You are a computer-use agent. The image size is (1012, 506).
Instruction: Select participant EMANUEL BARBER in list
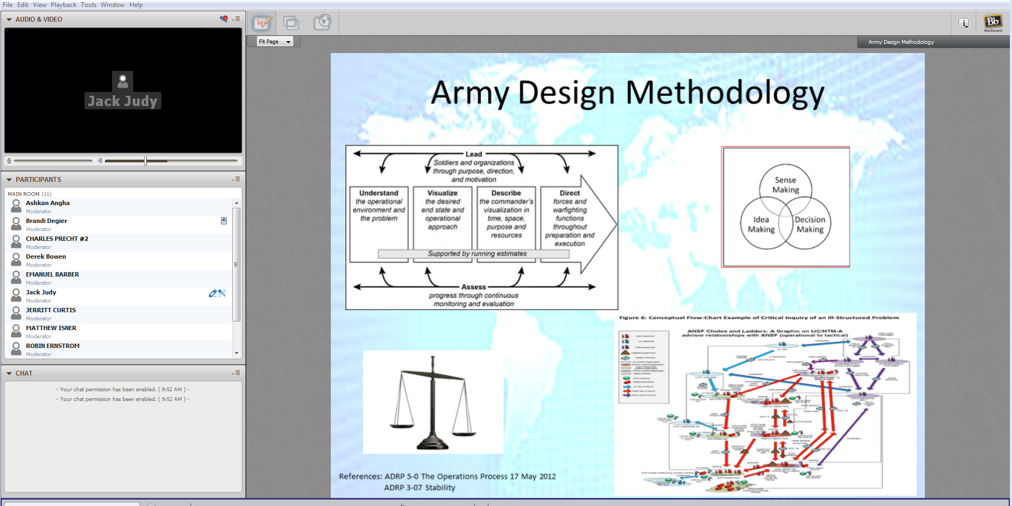(x=52, y=275)
